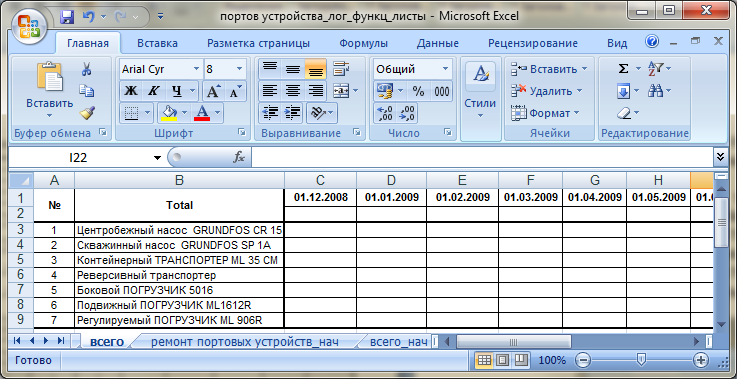Screen dimensions: 737x379
Task: Select sheet tab ремонт портовых устройств_нач
Action: tap(244, 341)
